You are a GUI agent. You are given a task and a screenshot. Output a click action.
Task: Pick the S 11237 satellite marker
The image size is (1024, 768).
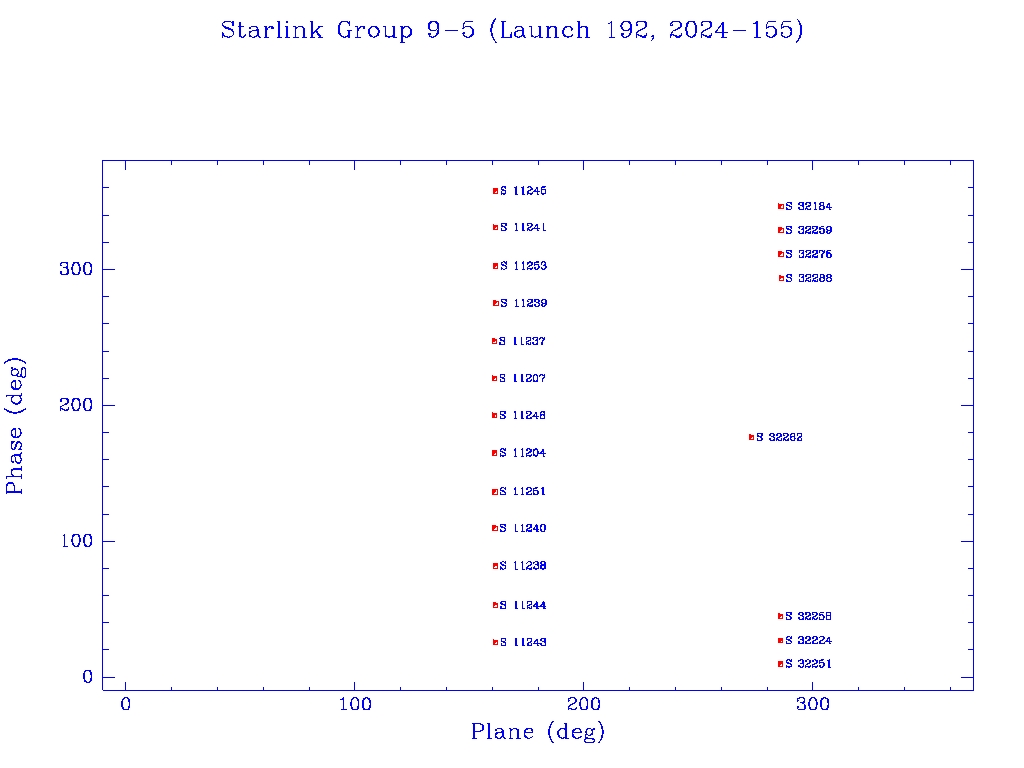494,341
